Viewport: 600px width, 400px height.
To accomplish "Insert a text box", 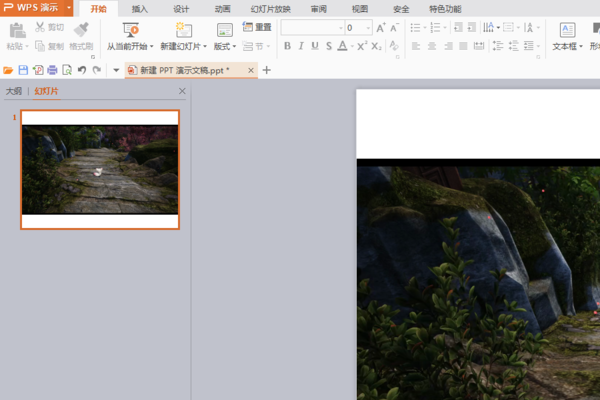I will tap(567, 30).
